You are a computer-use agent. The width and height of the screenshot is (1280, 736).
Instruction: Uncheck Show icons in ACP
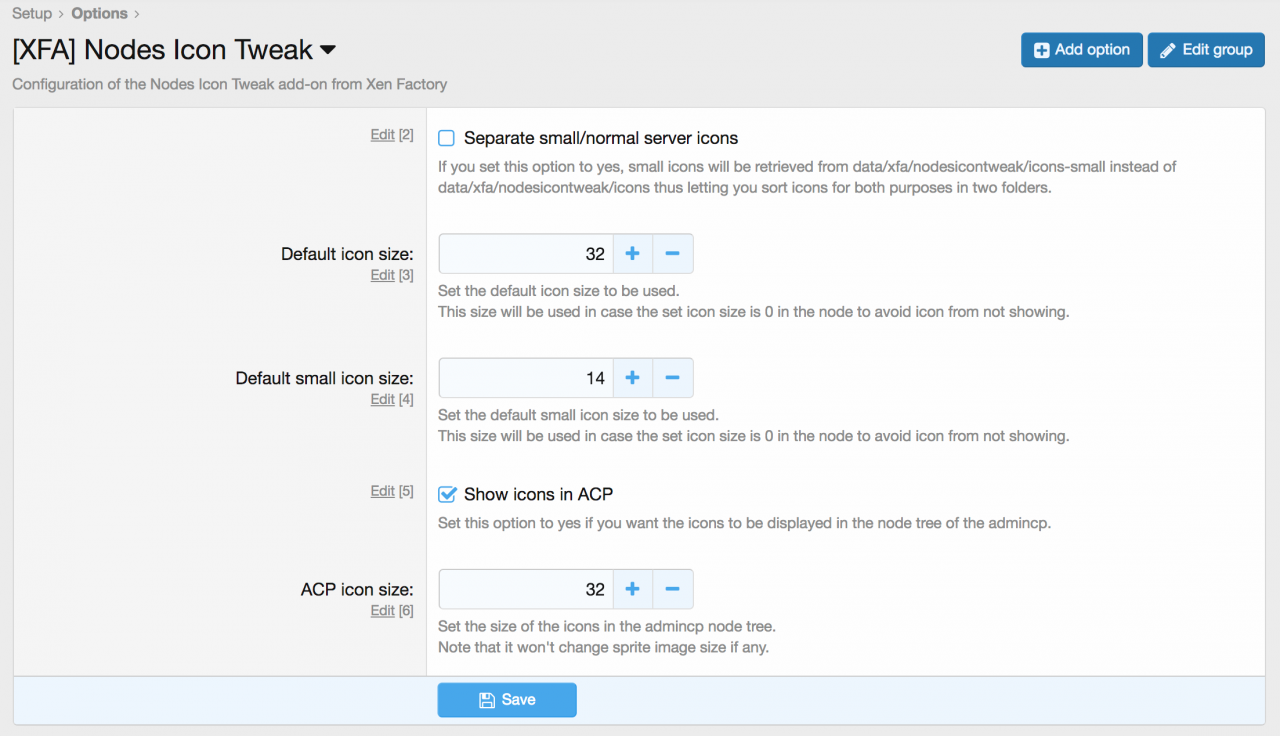[447, 494]
